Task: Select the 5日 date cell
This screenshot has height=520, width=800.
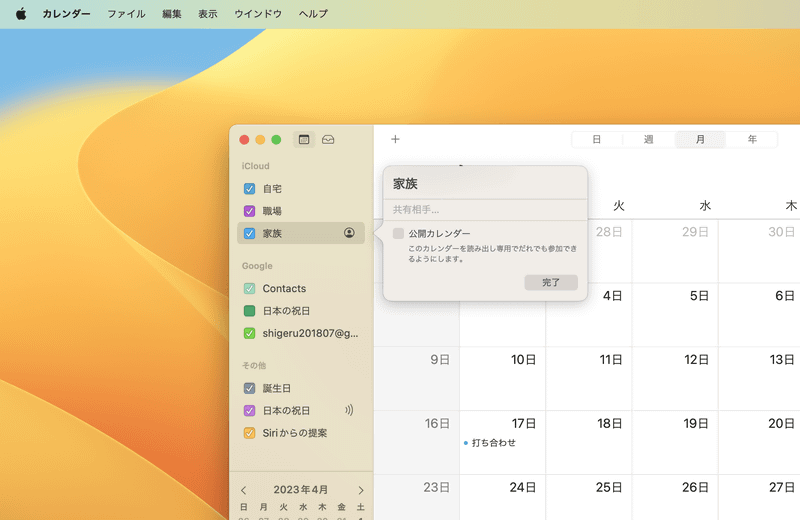Action: [675, 315]
